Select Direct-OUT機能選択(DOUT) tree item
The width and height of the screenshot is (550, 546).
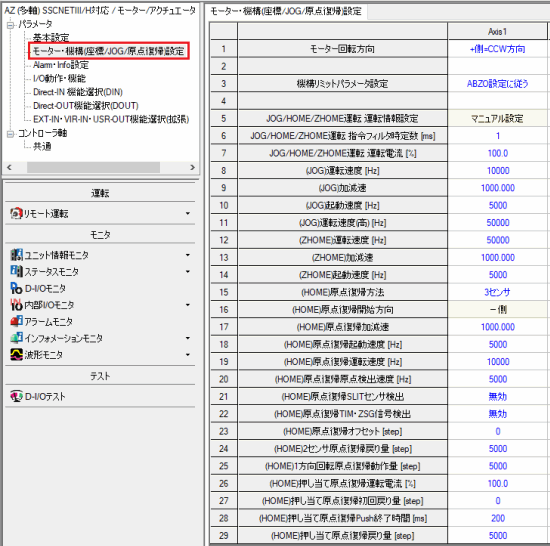86,106
